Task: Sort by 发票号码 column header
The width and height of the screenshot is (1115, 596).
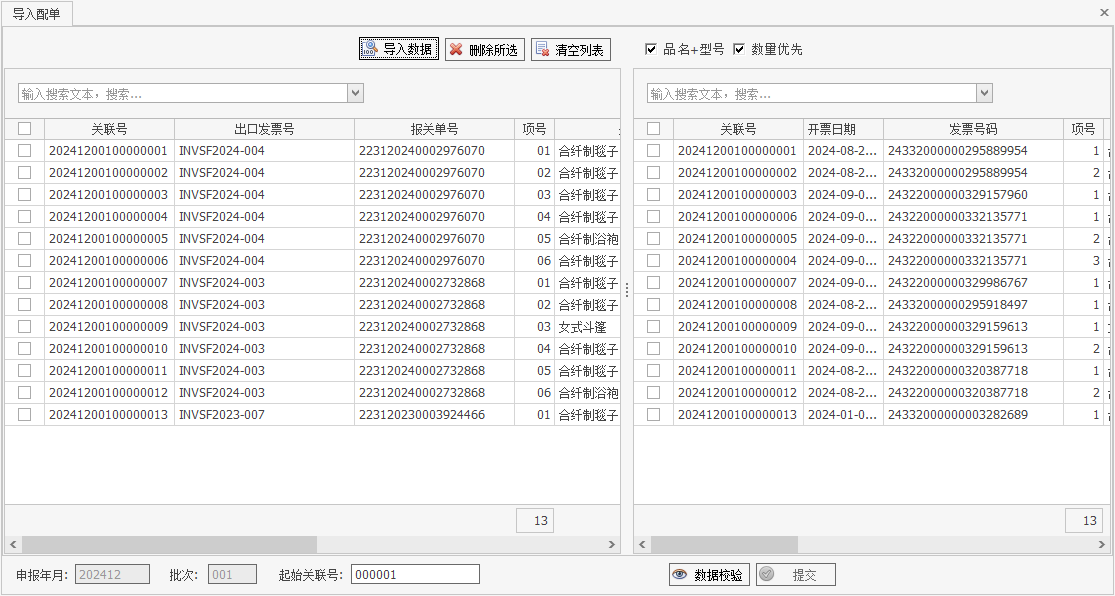Action: click(x=972, y=129)
